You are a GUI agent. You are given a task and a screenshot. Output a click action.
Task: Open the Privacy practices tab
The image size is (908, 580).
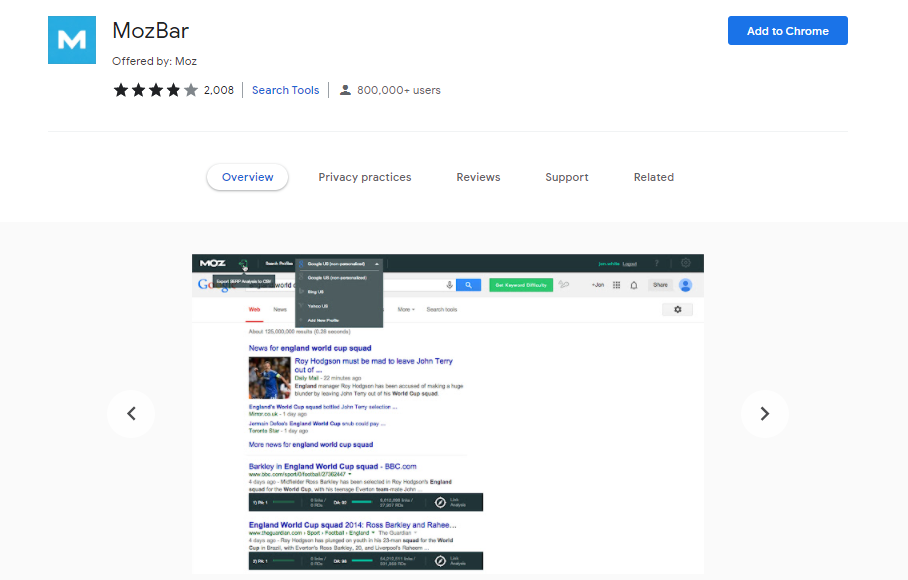(365, 177)
